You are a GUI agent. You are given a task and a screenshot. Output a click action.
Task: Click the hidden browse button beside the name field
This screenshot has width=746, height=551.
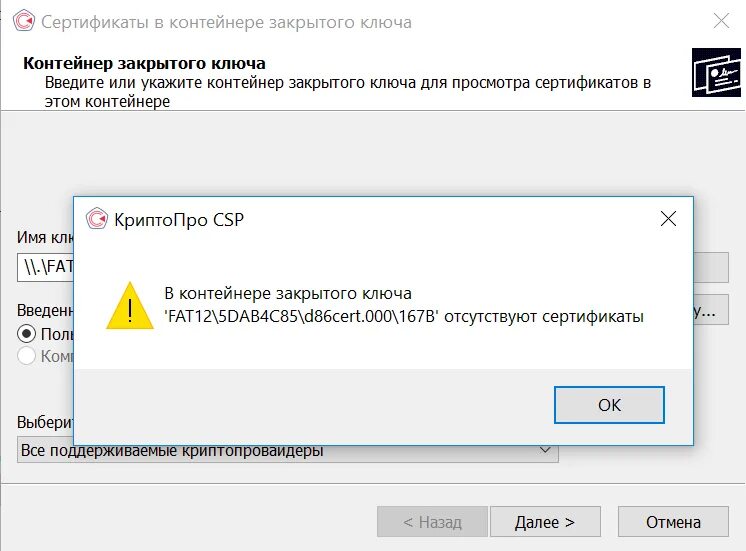pyautogui.click(x=711, y=267)
